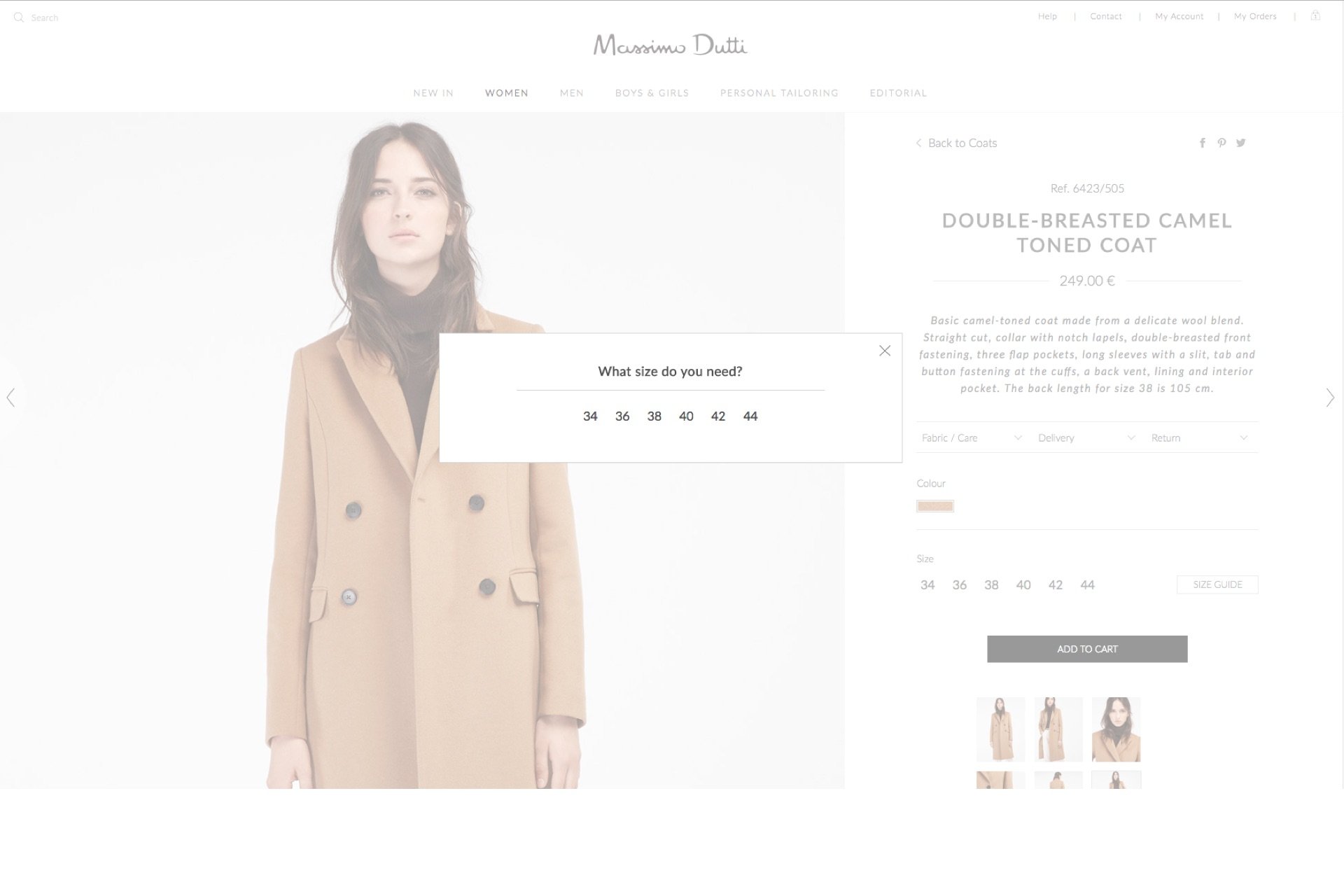Viewport: 1344px width, 896px height.
Task: Select size 42 for the coat
Action: tap(718, 416)
